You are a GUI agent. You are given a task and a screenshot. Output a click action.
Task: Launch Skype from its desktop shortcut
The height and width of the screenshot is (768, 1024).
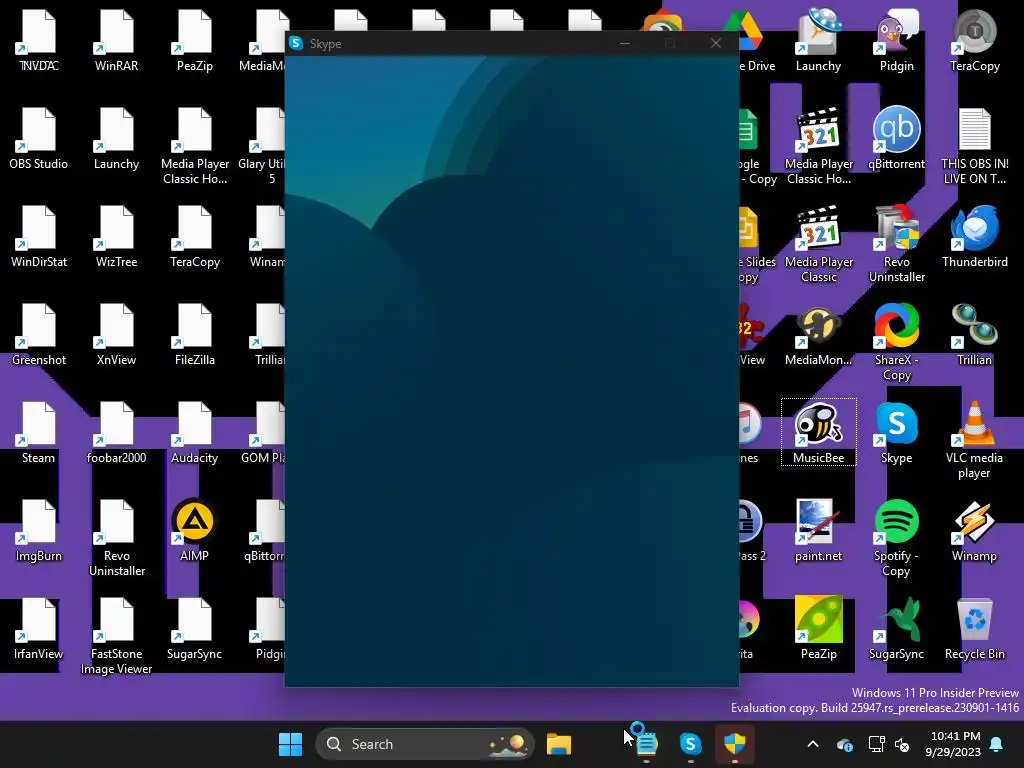[x=897, y=432]
